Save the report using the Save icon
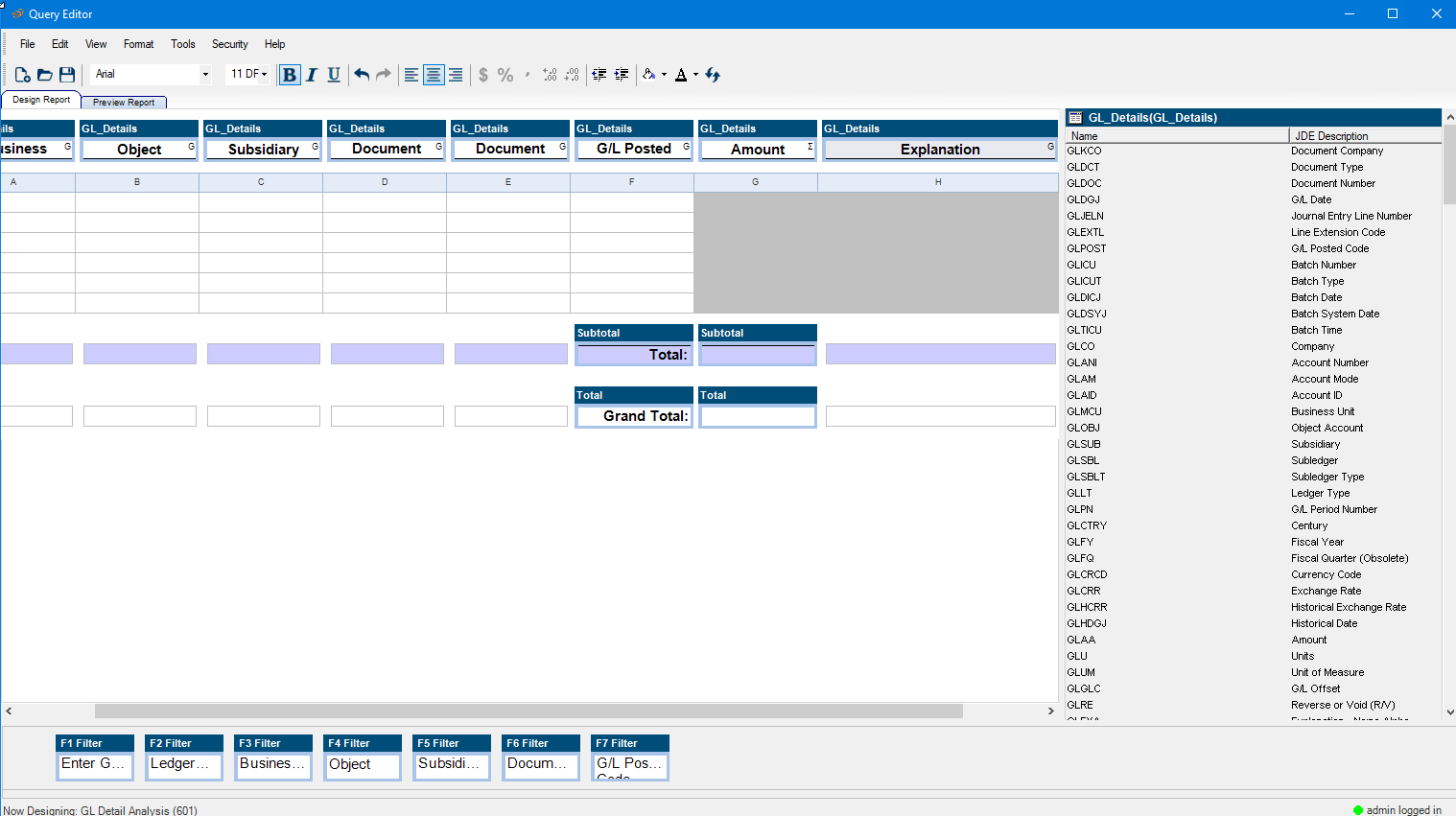This screenshot has height=816, width=1456. tap(67, 75)
